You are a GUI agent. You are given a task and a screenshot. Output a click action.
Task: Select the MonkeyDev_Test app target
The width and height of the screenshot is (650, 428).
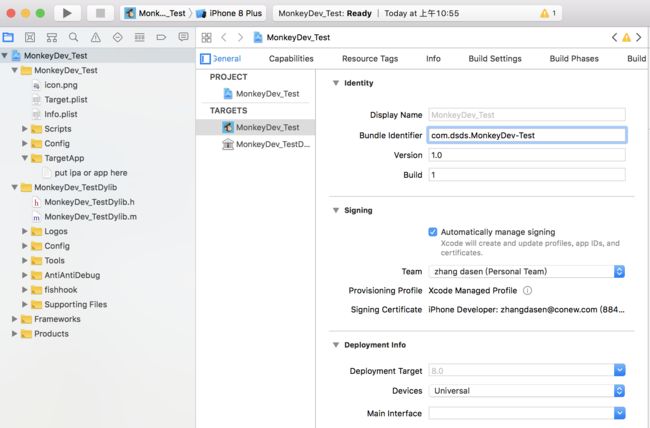256,127
